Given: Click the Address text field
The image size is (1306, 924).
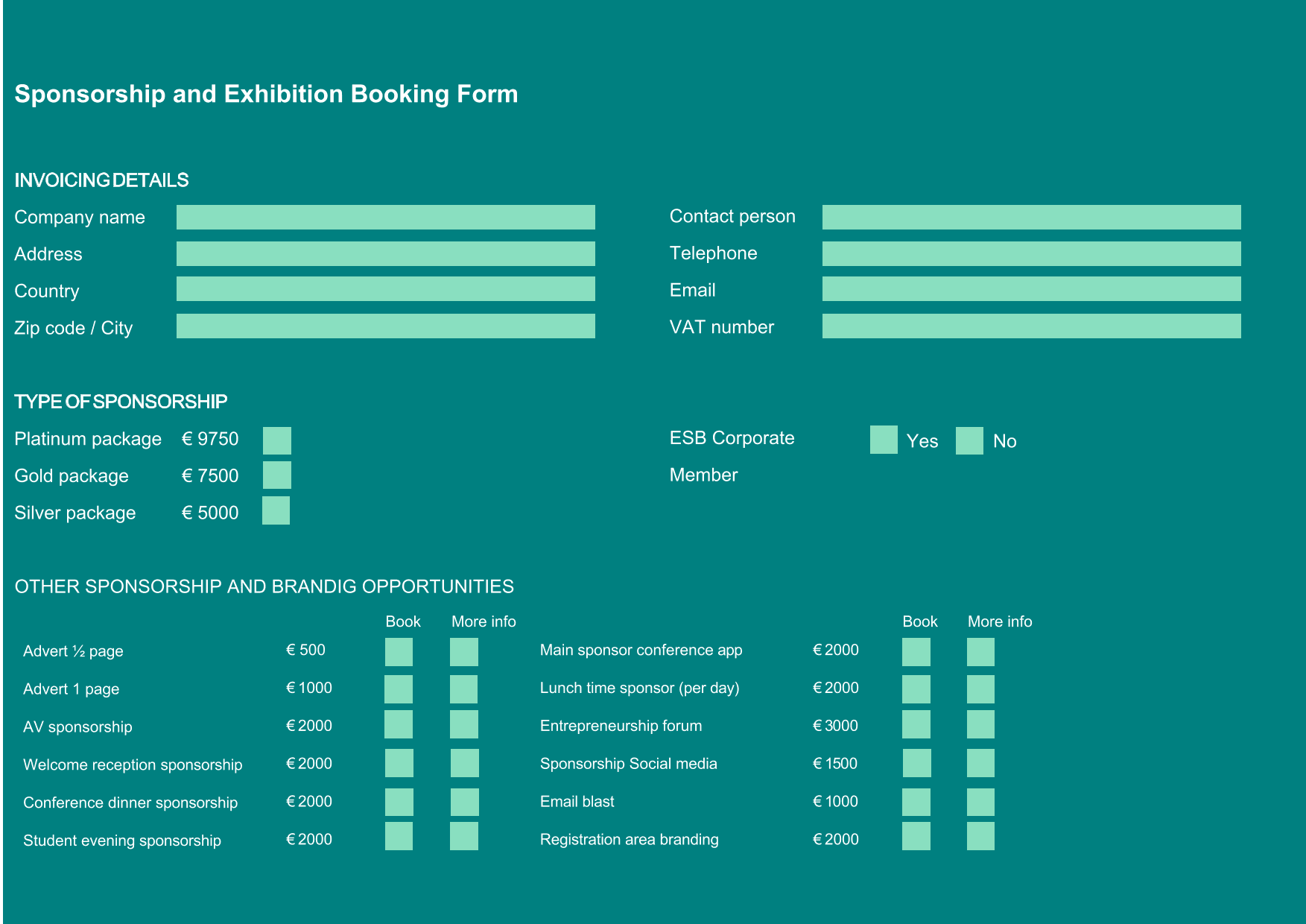Looking at the screenshot, I should click(385, 253).
